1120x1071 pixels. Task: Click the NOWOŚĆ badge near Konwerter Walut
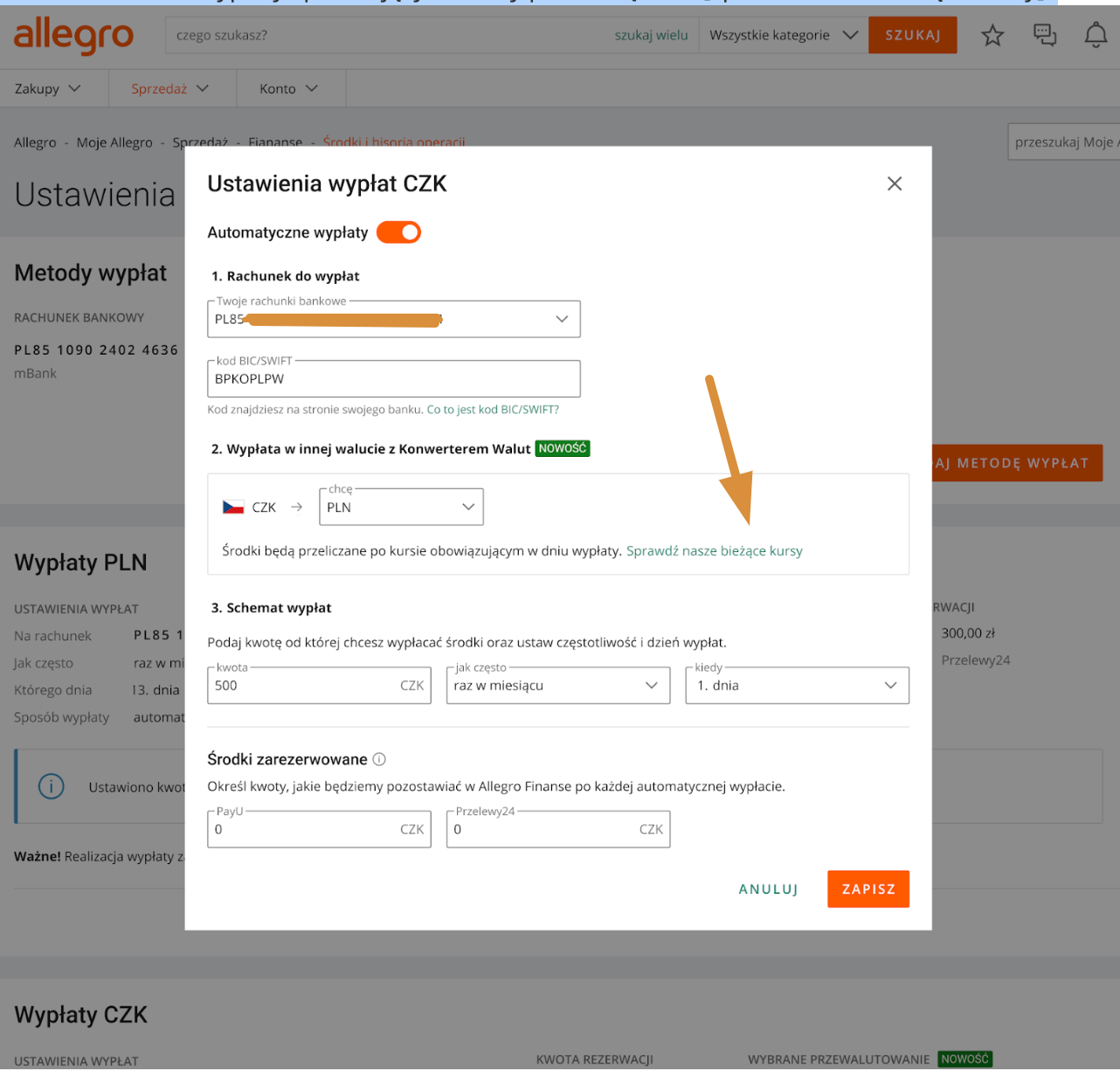pos(563,448)
